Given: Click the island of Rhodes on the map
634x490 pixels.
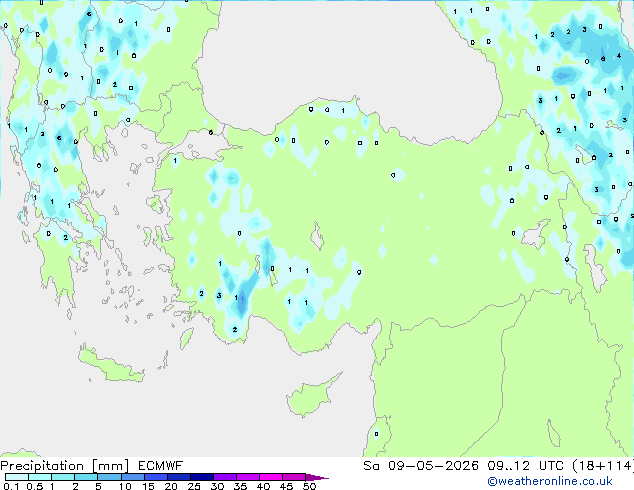Looking at the screenshot, I should tap(186, 338).
